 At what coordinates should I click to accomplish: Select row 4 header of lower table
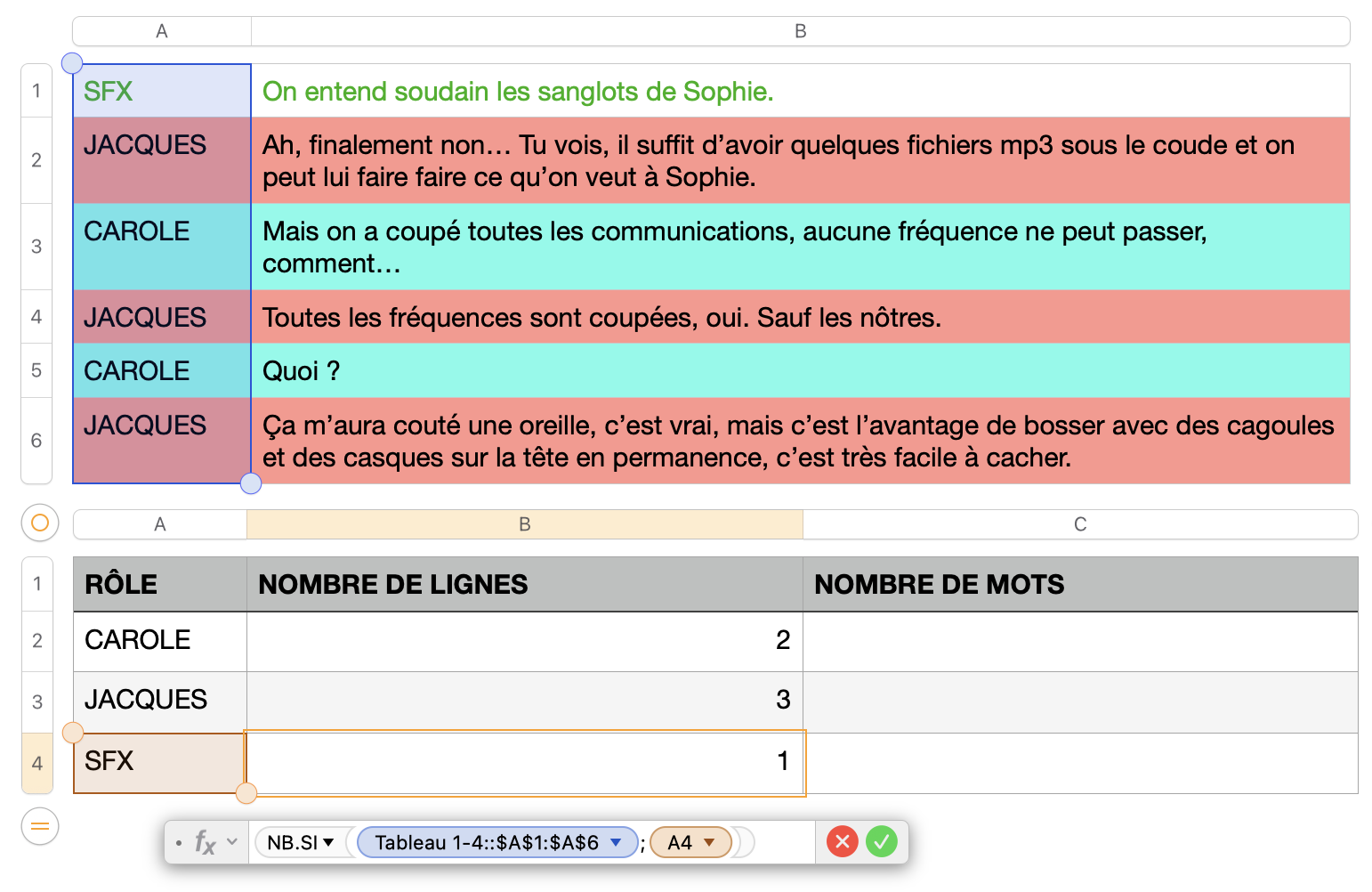(37, 763)
